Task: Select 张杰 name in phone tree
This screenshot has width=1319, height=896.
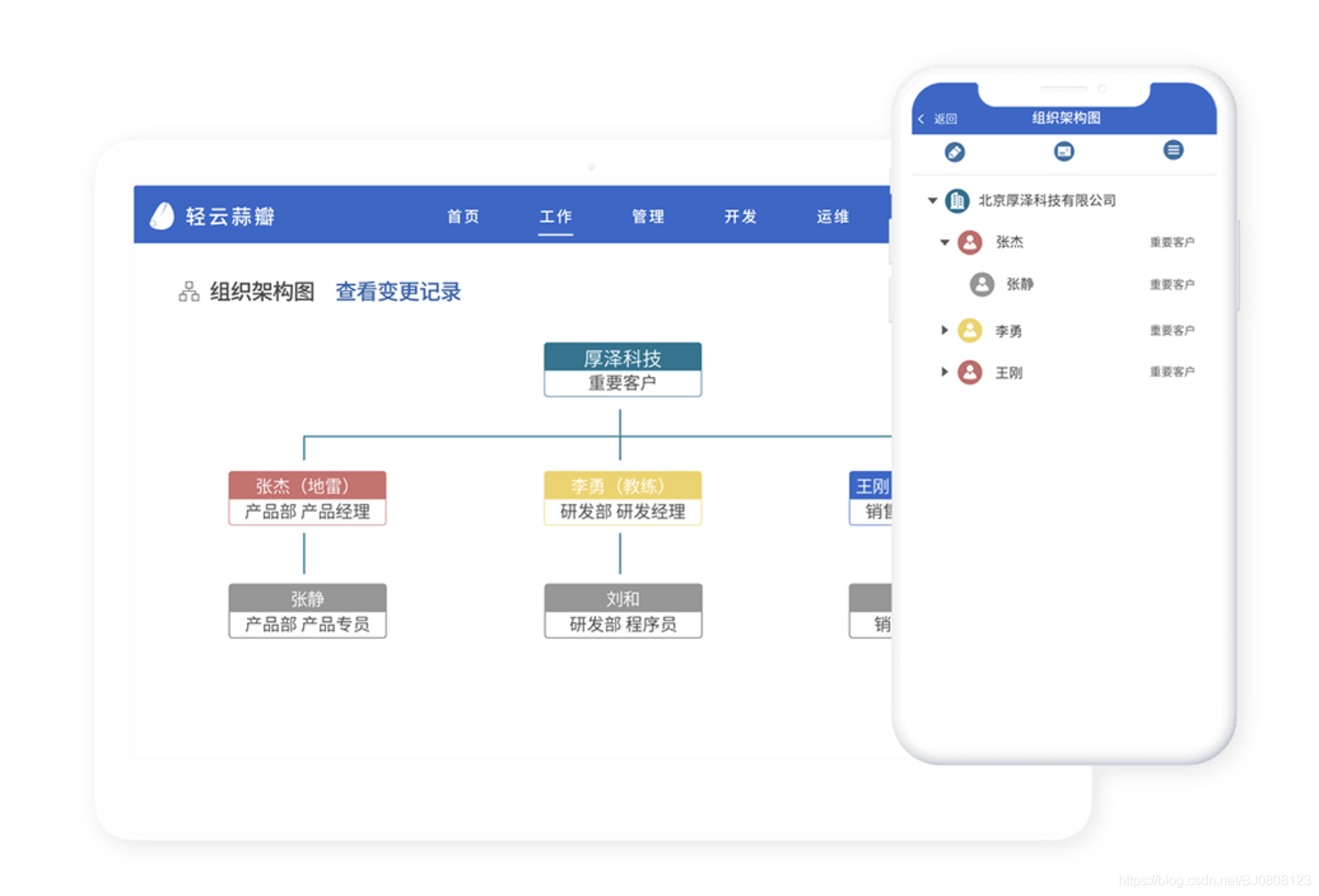Action: pyautogui.click(x=1009, y=242)
